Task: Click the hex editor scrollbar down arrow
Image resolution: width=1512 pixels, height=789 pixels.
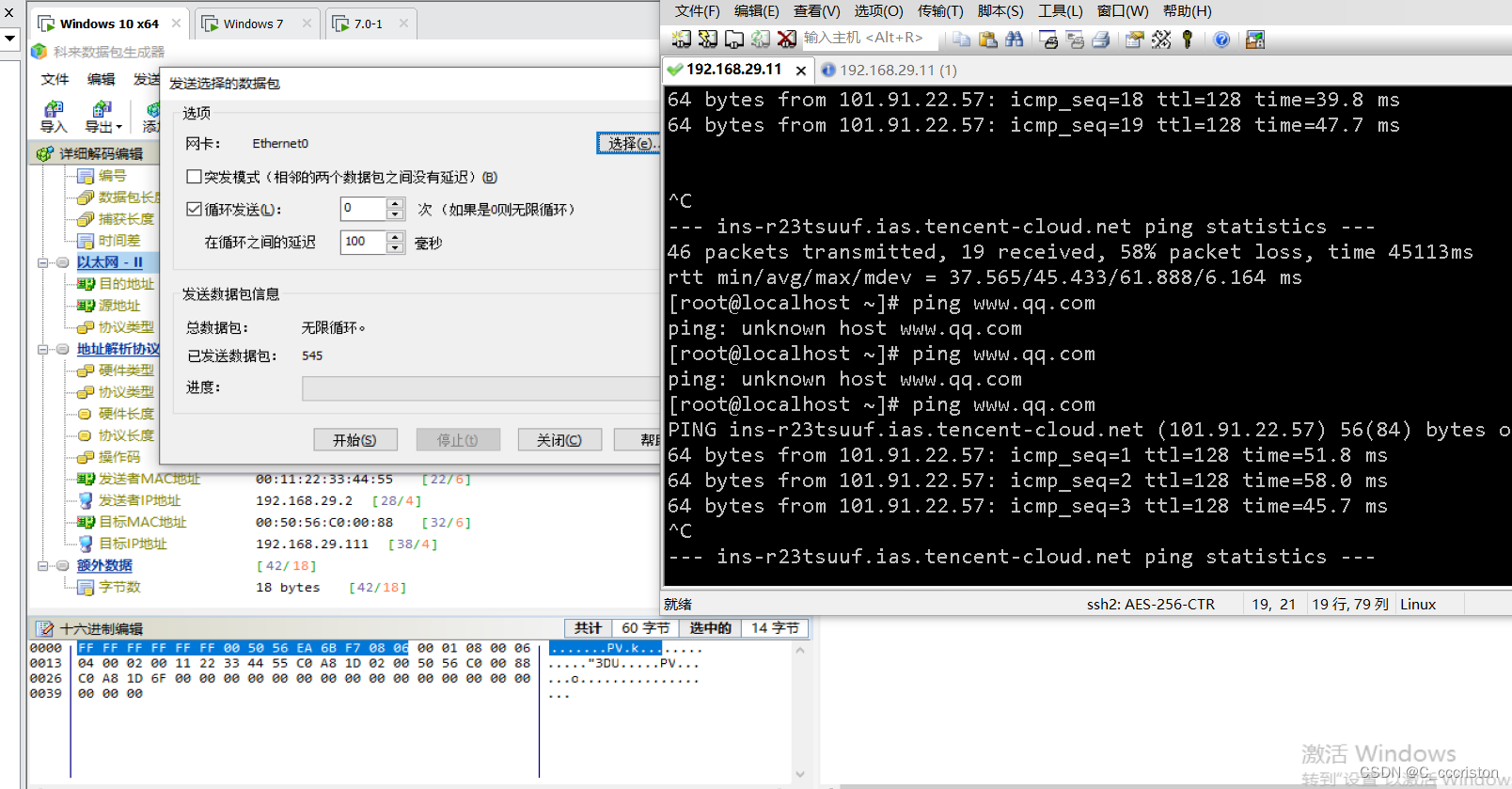Action: [800, 775]
